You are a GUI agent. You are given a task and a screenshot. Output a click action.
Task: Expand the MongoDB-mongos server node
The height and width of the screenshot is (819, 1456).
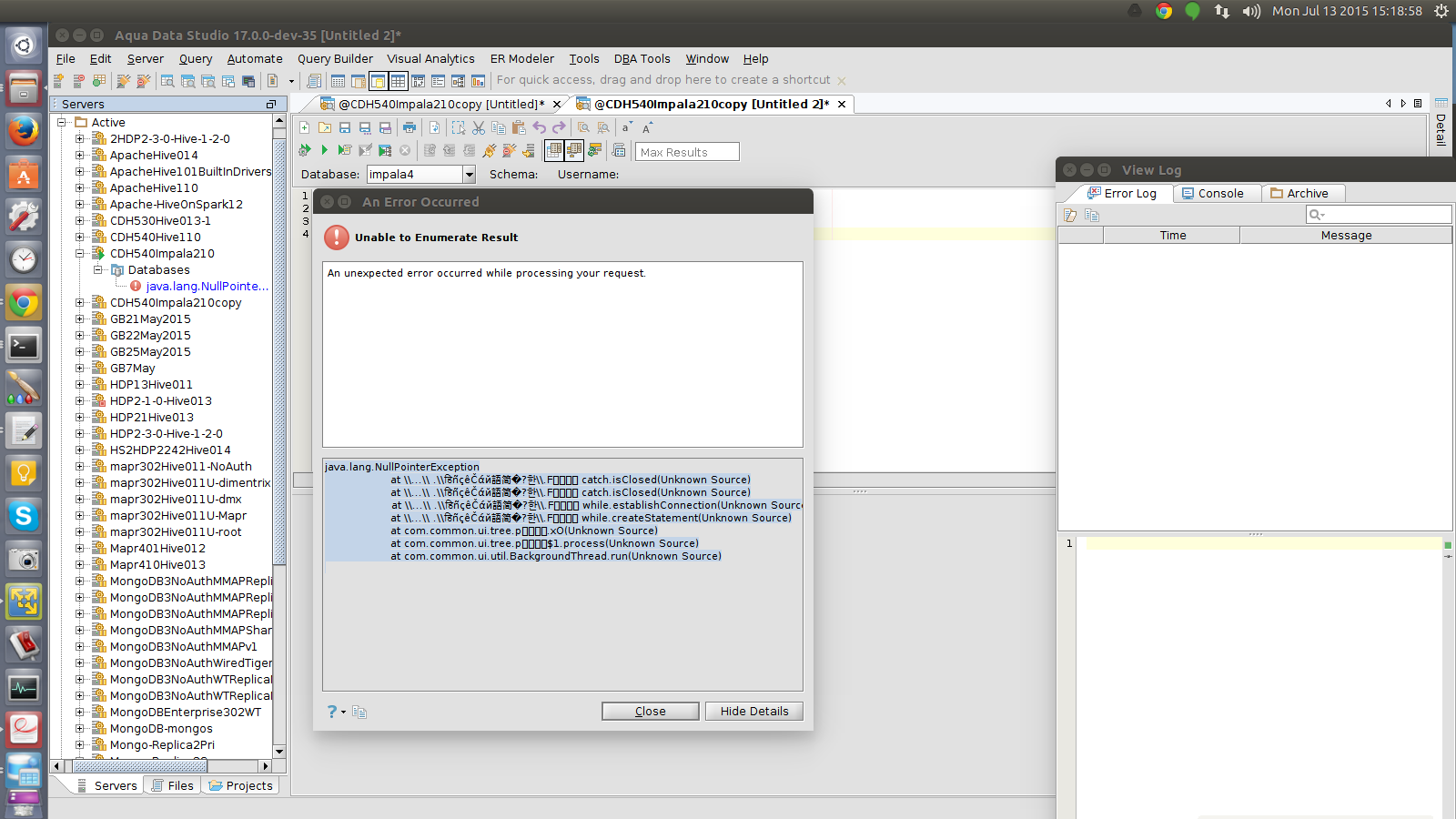[x=80, y=728]
